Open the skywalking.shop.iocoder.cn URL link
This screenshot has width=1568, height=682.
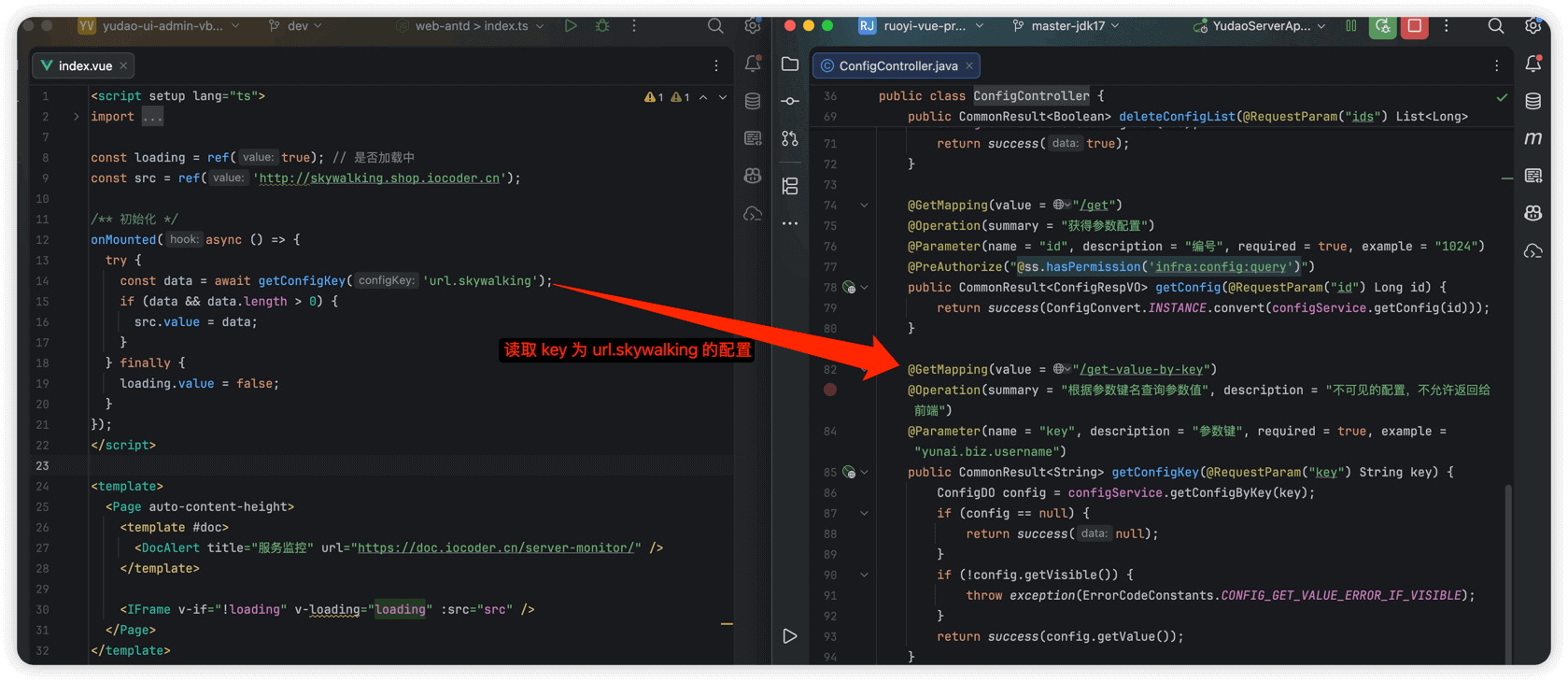[x=379, y=178]
